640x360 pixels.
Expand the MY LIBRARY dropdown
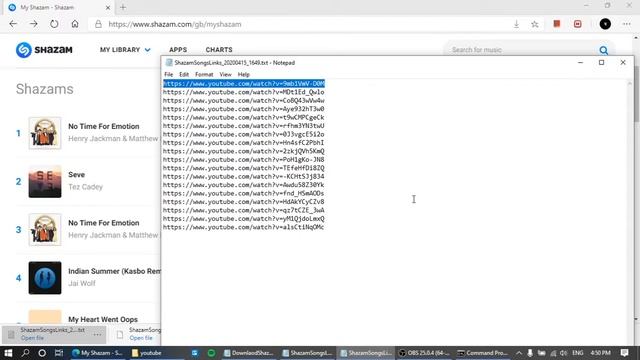point(125,50)
